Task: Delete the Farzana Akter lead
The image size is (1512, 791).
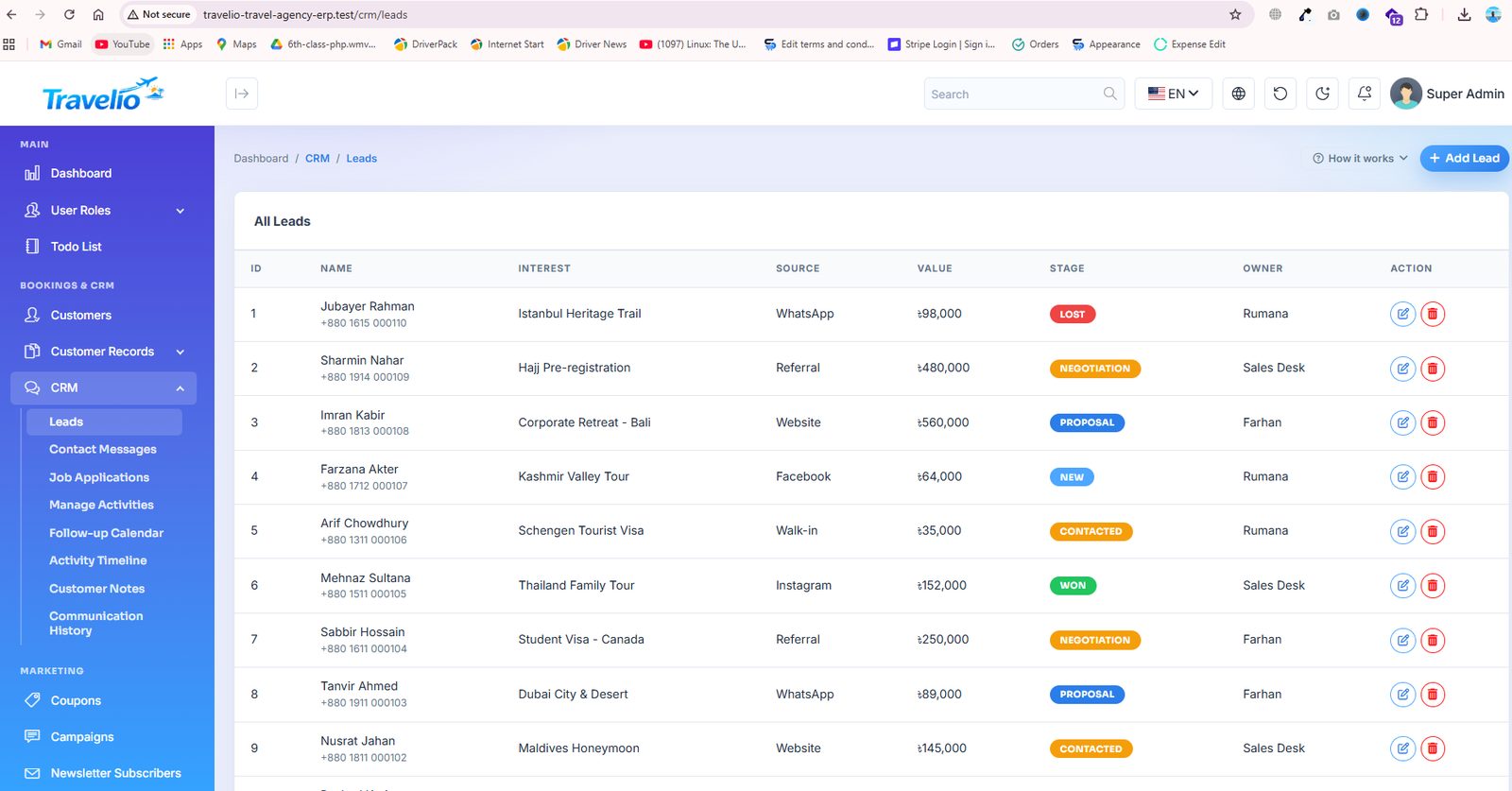Action: click(x=1433, y=477)
